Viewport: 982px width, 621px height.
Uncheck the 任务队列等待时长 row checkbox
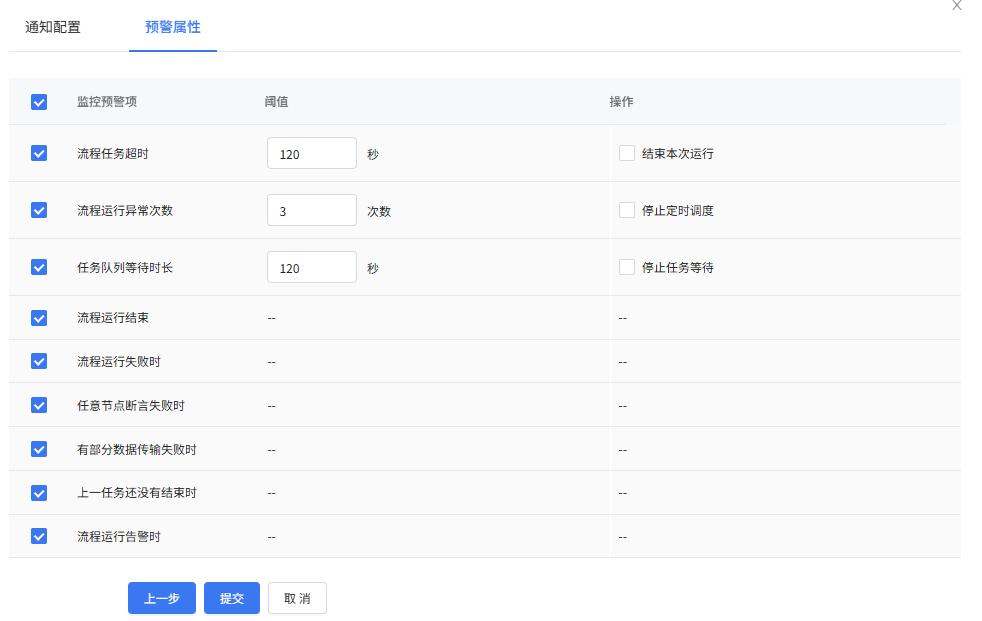click(x=39, y=267)
